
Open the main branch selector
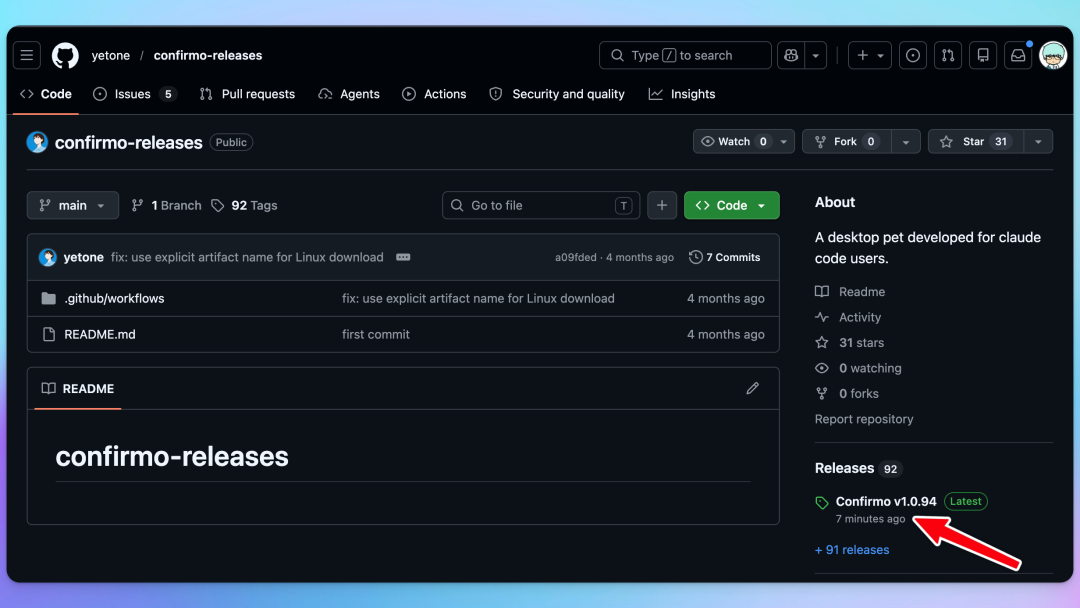(72, 205)
